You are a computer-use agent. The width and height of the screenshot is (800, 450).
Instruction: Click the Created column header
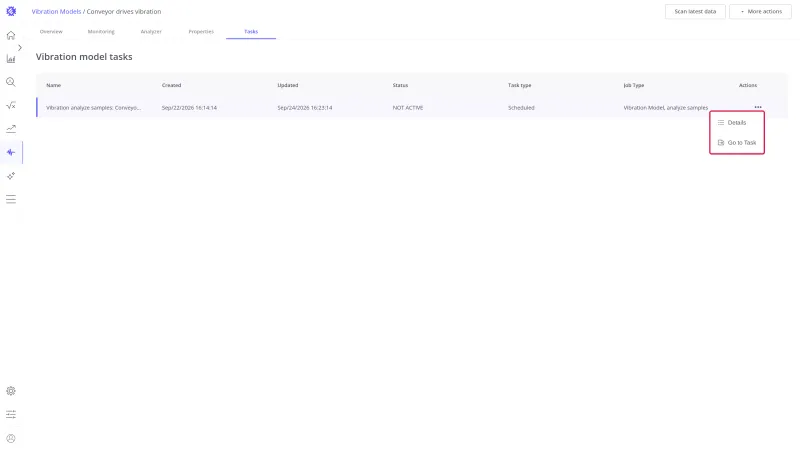(171, 85)
